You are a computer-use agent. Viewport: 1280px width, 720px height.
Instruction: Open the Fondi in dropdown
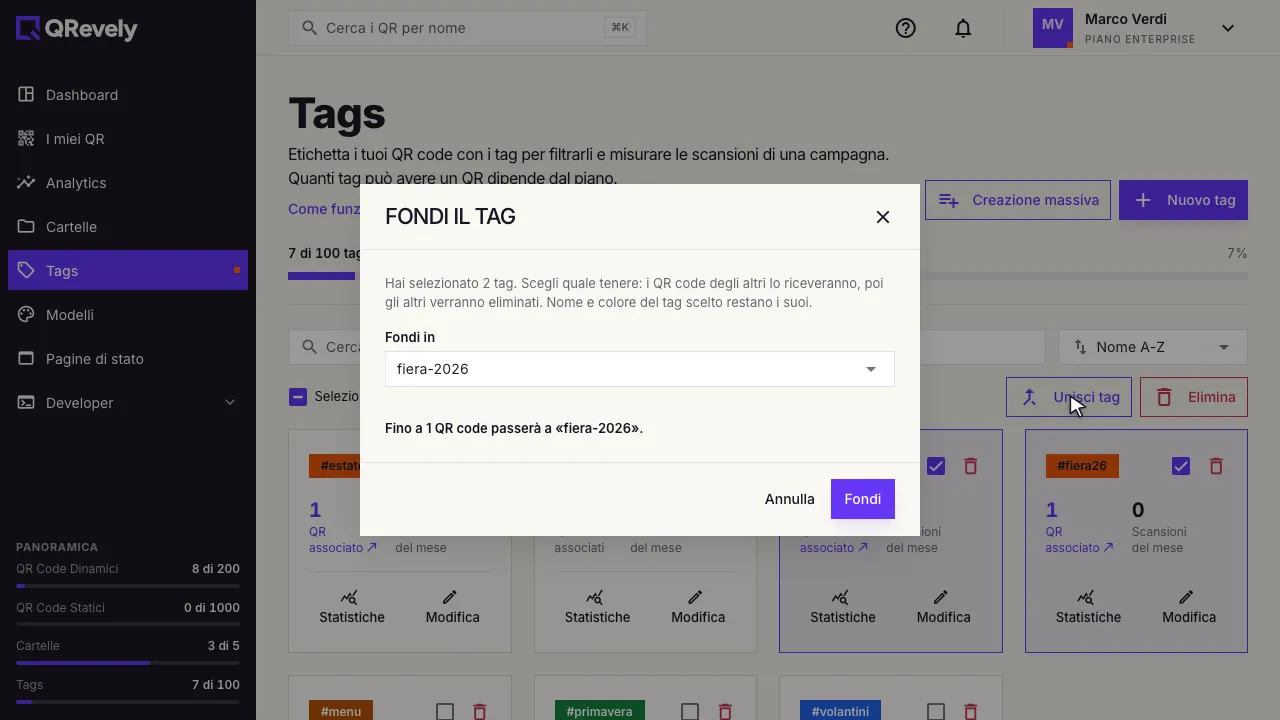640,369
